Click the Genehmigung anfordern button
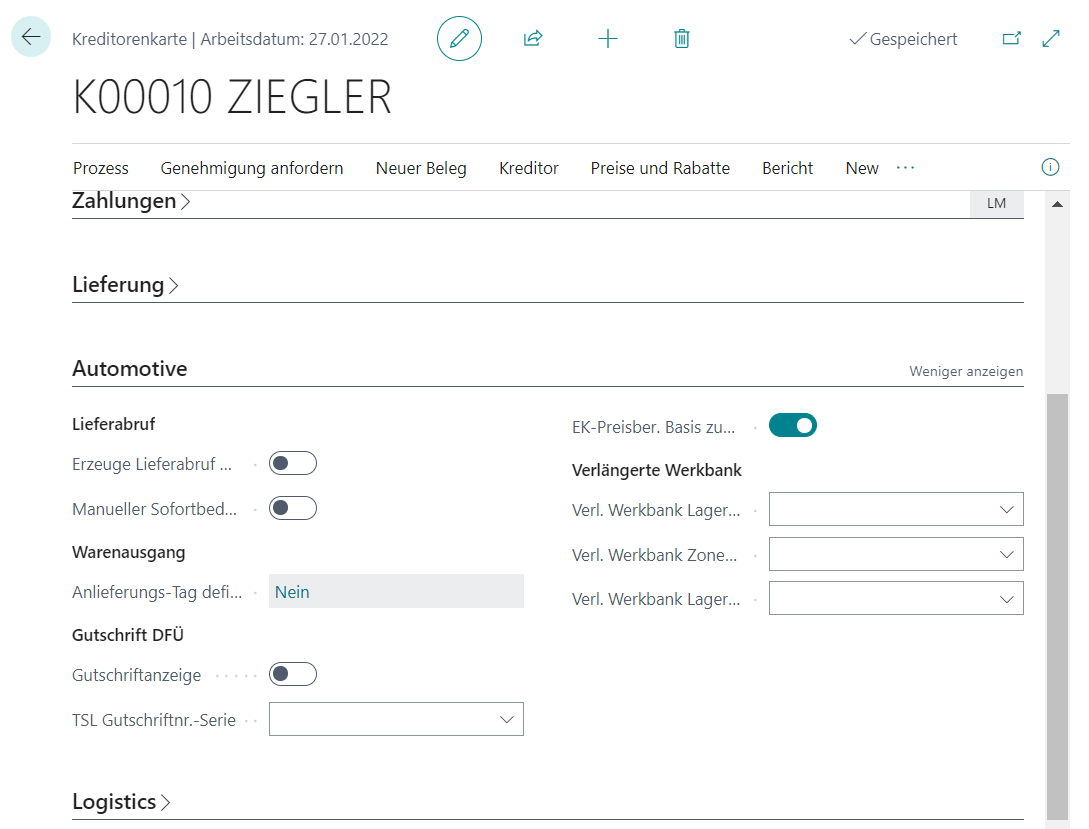This screenshot has height=829, width=1089. [252, 168]
